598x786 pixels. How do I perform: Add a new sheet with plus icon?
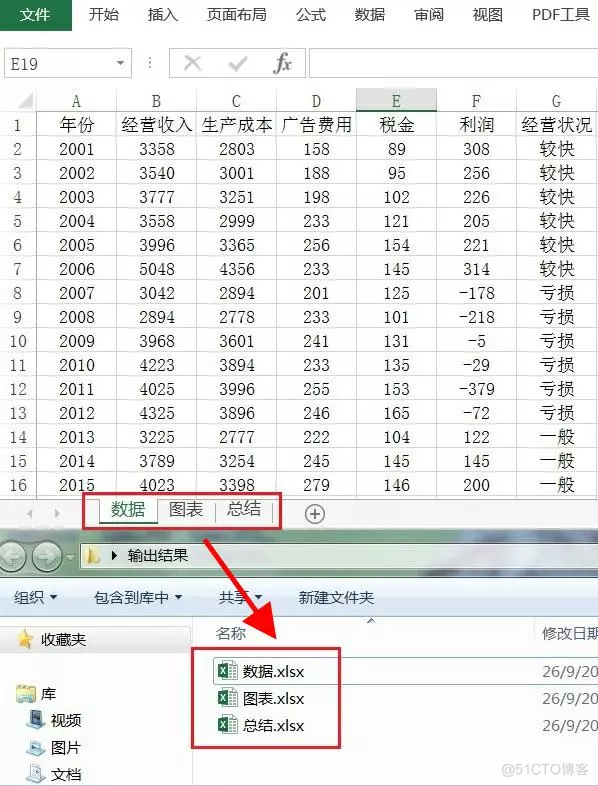pos(315,514)
